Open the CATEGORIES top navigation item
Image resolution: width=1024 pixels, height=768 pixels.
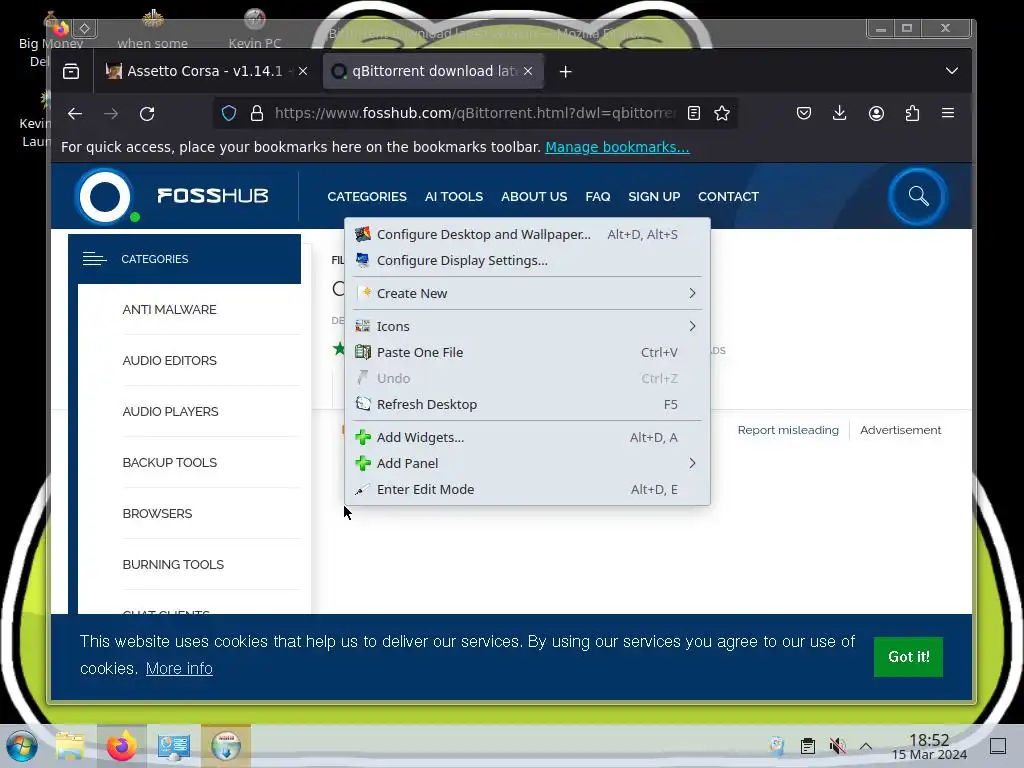(367, 197)
